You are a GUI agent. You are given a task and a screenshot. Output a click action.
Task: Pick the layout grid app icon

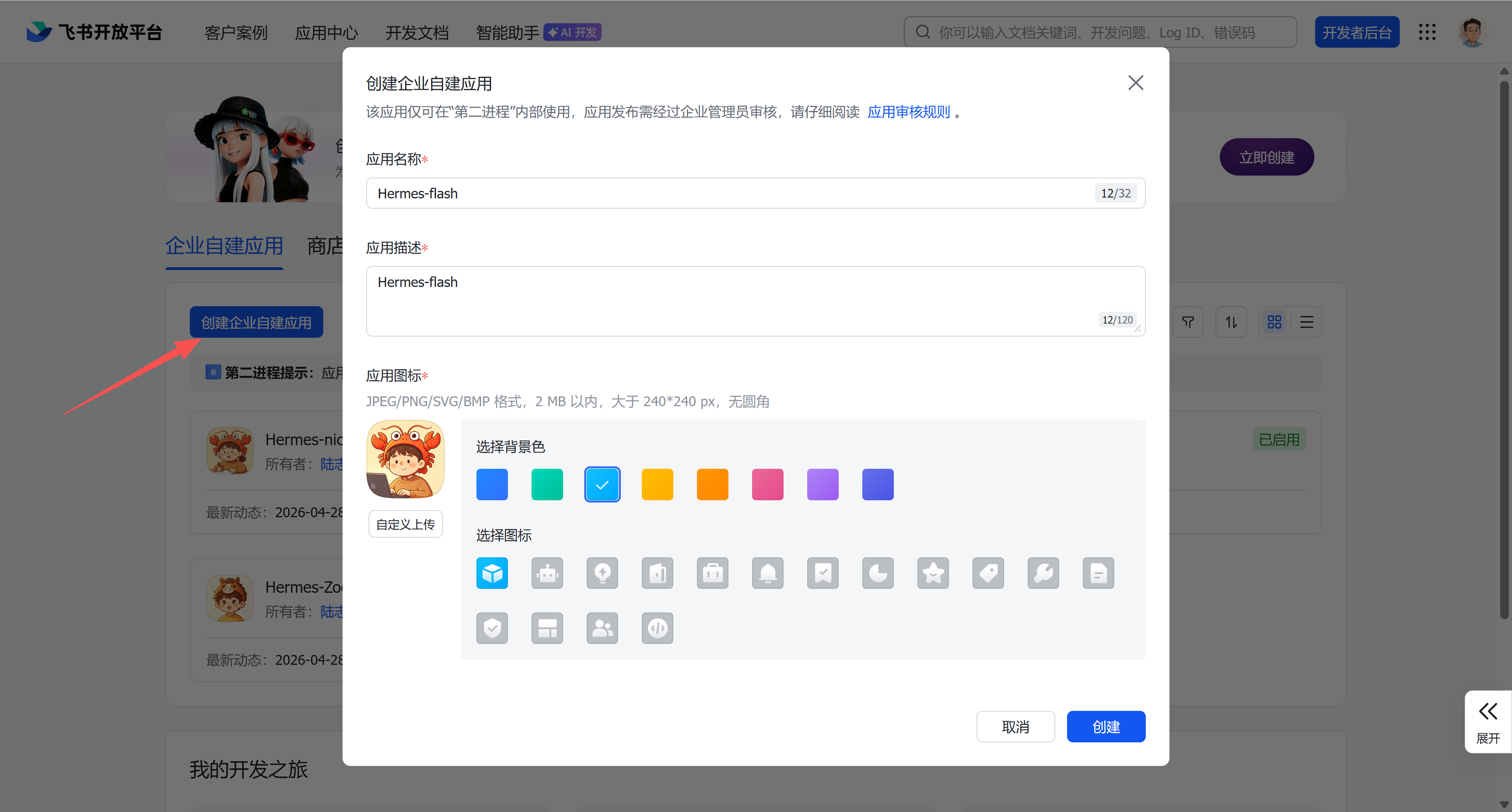pyautogui.click(x=547, y=628)
